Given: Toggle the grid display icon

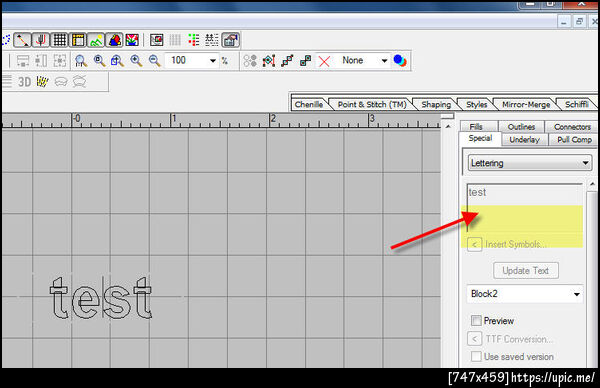Looking at the screenshot, I should click(x=59, y=40).
